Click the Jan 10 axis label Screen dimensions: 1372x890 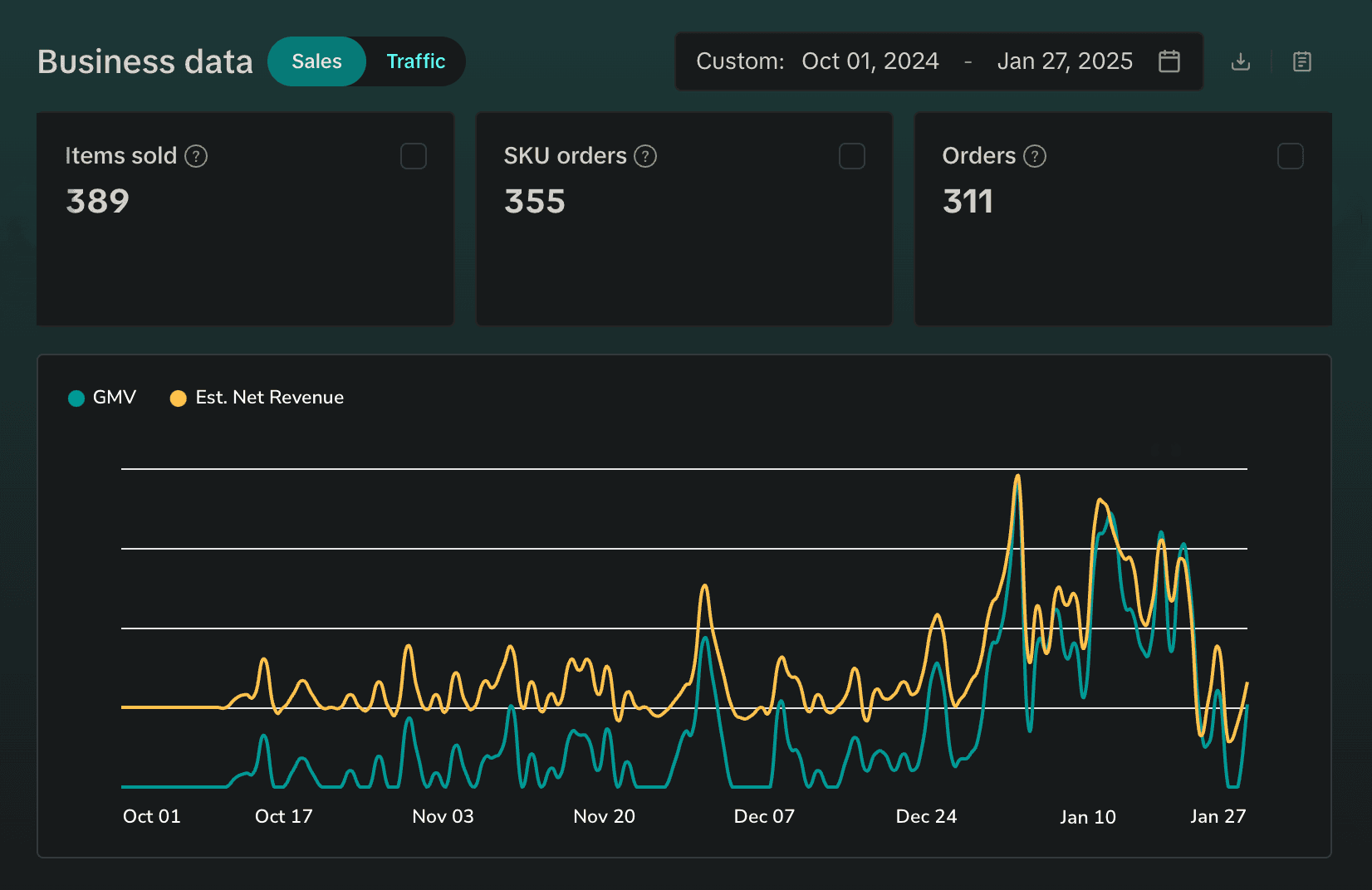pyautogui.click(x=1088, y=817)
